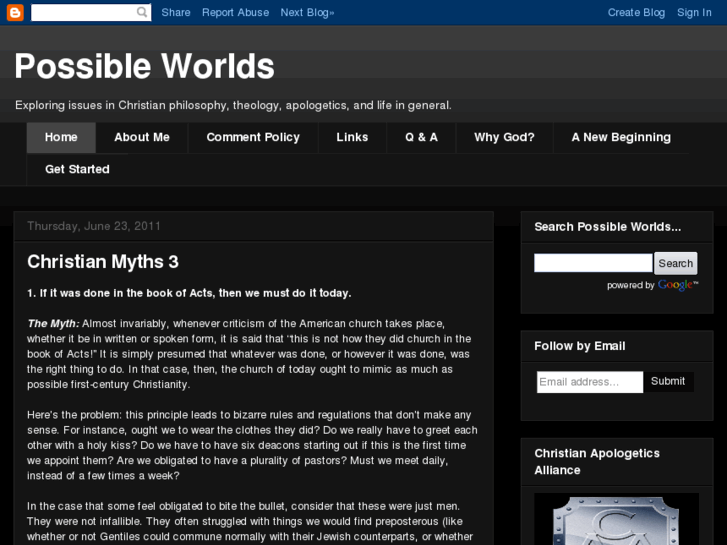Click the Email address input field
Viewport: 727px width, 545px height.
click(590, 382)
